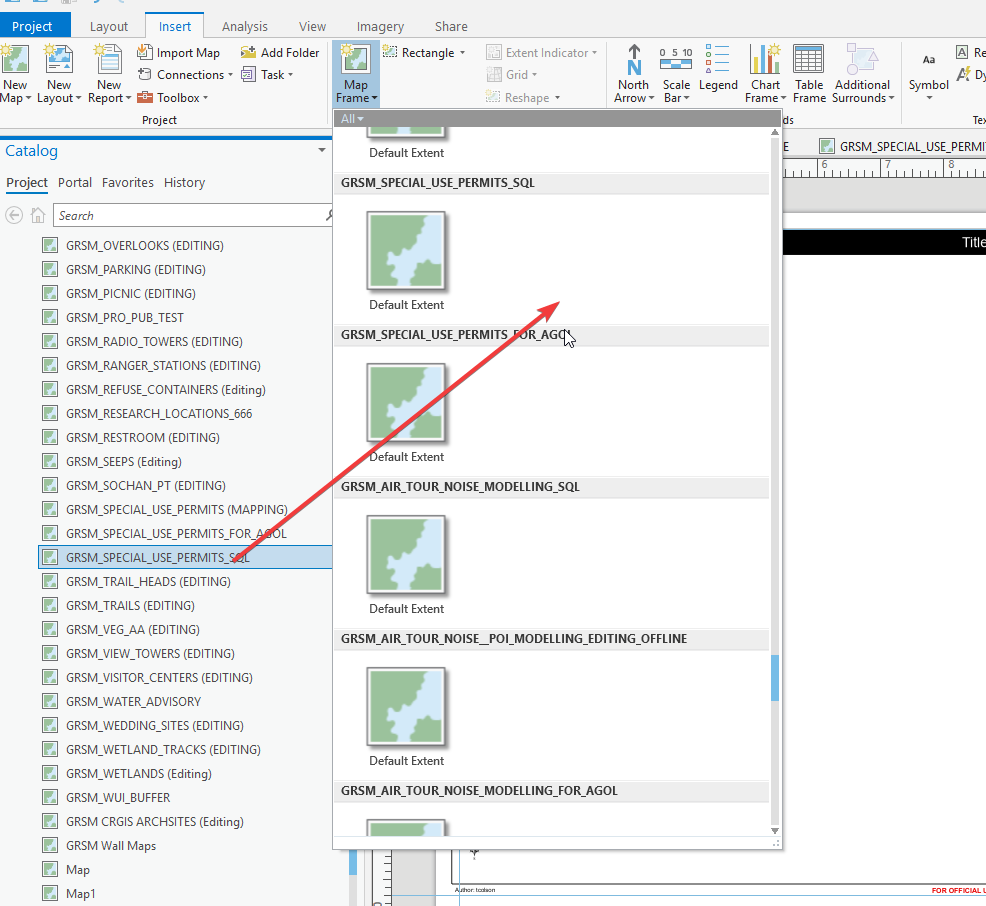The height and width of the screenshot is (906, 986).
Task: Switch to the Favorites catalog tab
Action: pos(128,182)
